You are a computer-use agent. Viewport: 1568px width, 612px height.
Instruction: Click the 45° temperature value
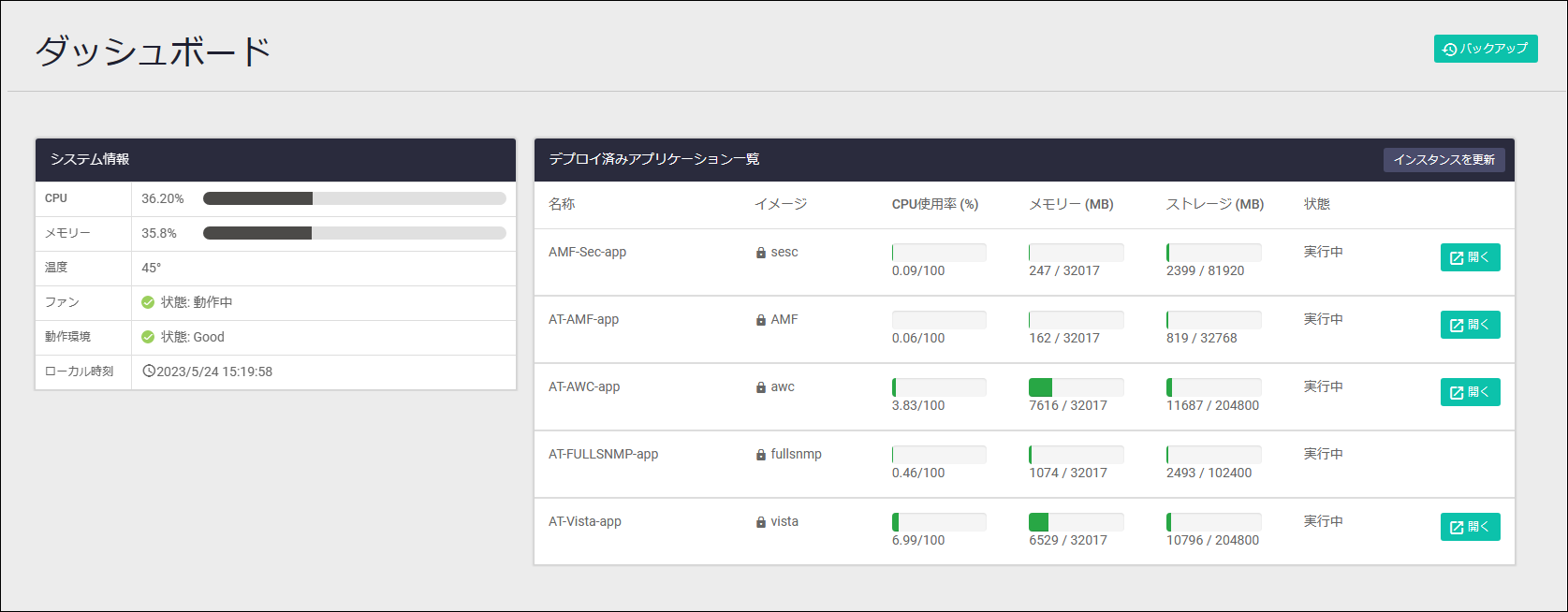[x=152, y=268]
